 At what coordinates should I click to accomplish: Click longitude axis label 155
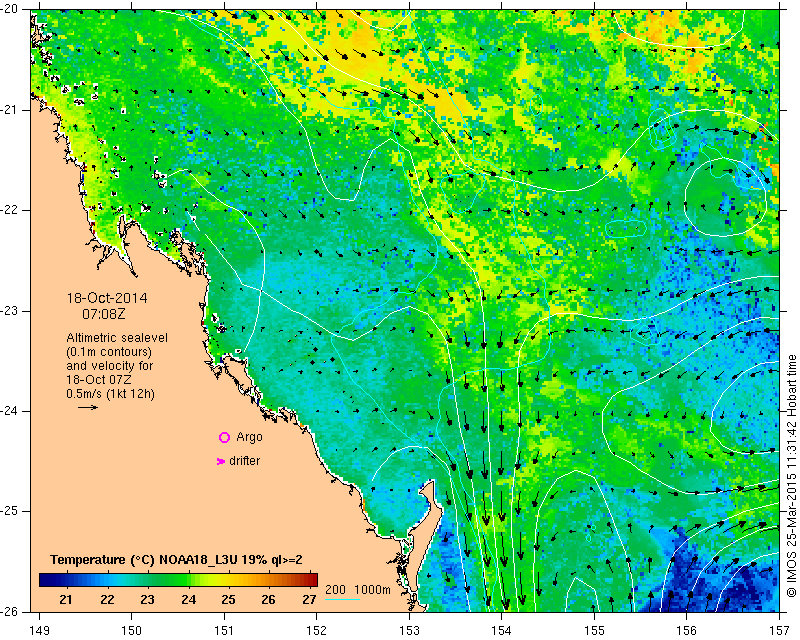click(594, 631)
